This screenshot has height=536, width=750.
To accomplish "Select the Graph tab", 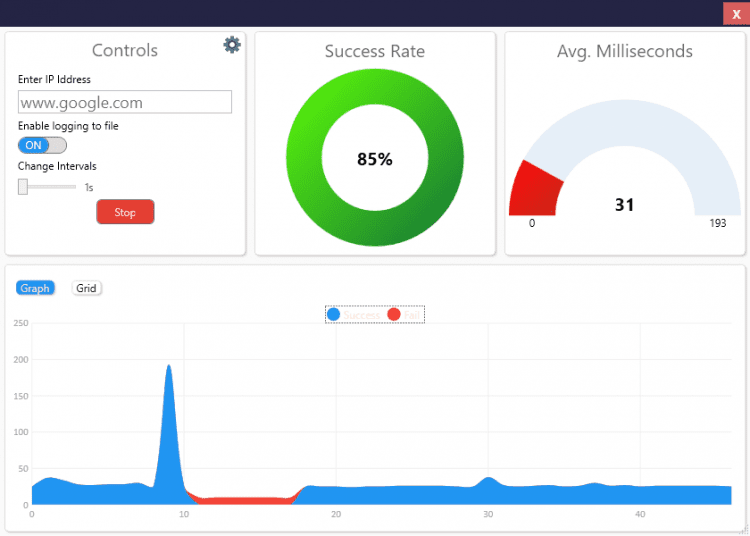I will [x=35, y=288].
